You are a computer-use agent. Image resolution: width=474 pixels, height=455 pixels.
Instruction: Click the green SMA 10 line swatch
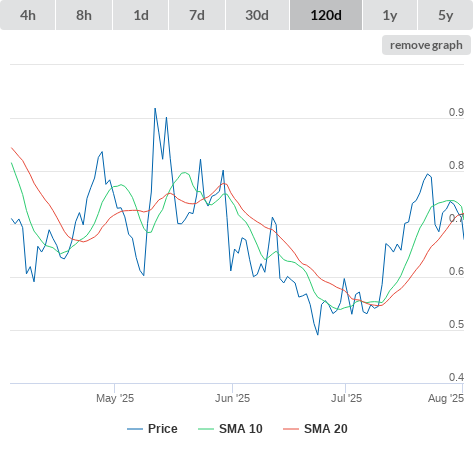206,429
